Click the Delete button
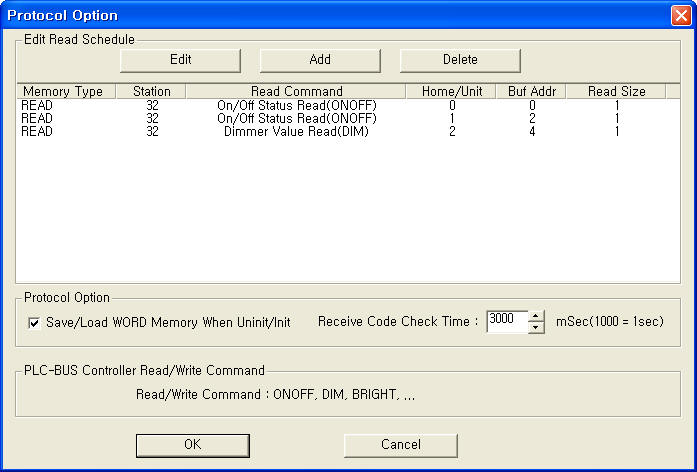The width and height of the screenshot is (697, 472). 460,60
